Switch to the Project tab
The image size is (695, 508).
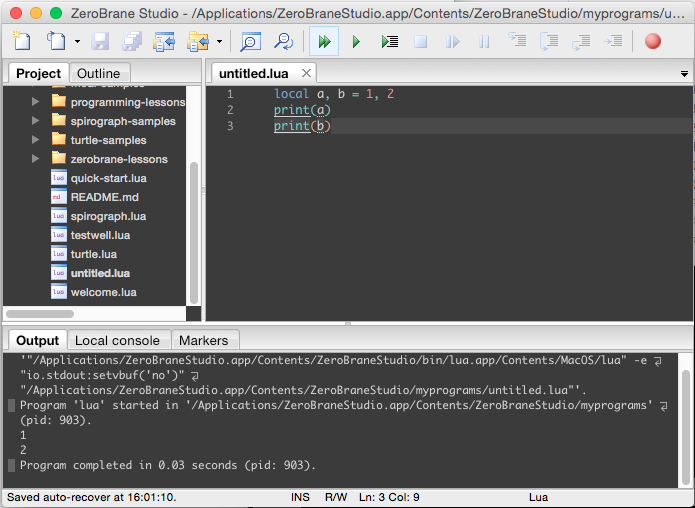(x=38, y=73)
